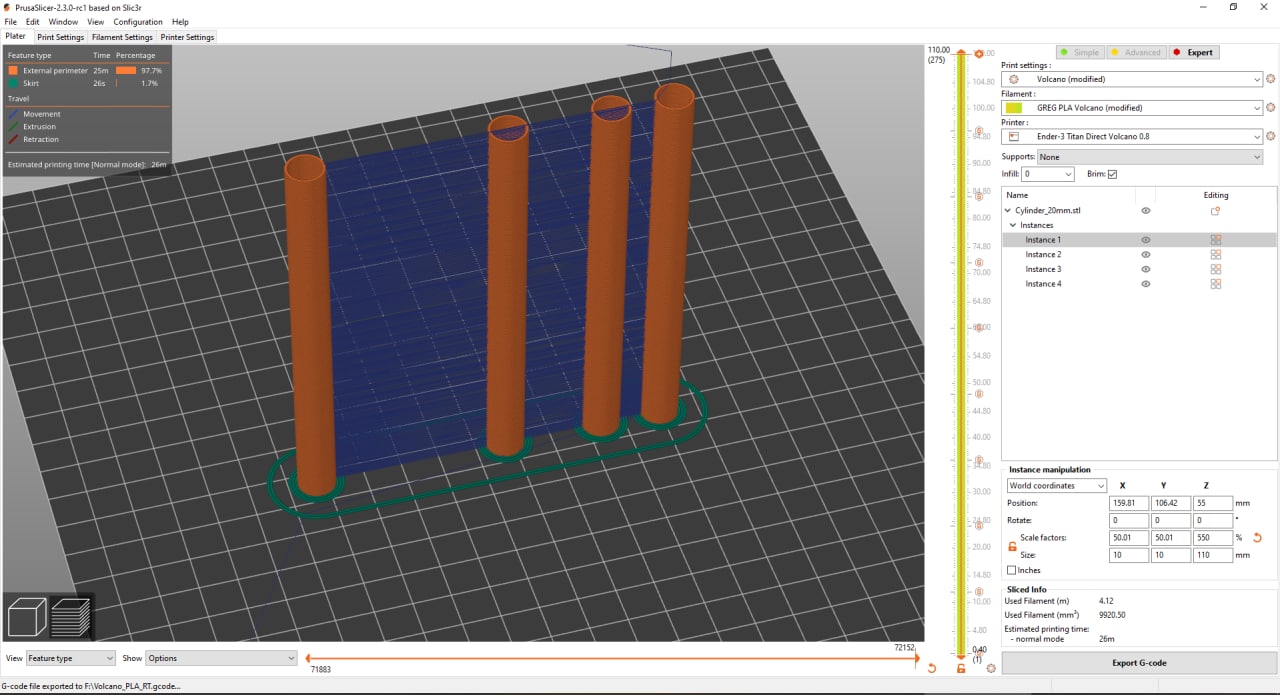The width and height of the screenshot is (1280, 695).
Task: Reset vertical layer slider with undo icon
Action: 932,668
